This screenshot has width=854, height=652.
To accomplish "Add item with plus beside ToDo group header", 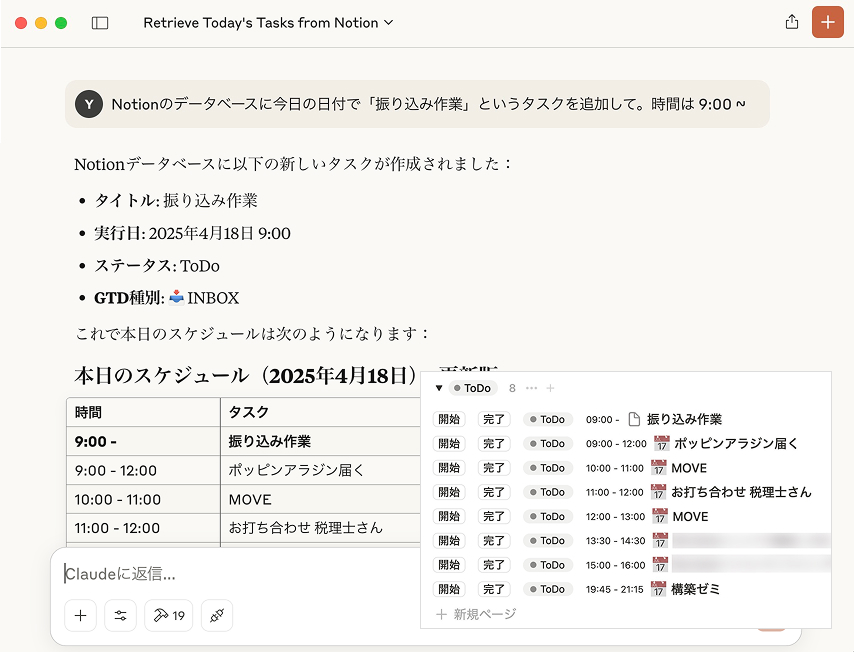I will tap(550, 388).
